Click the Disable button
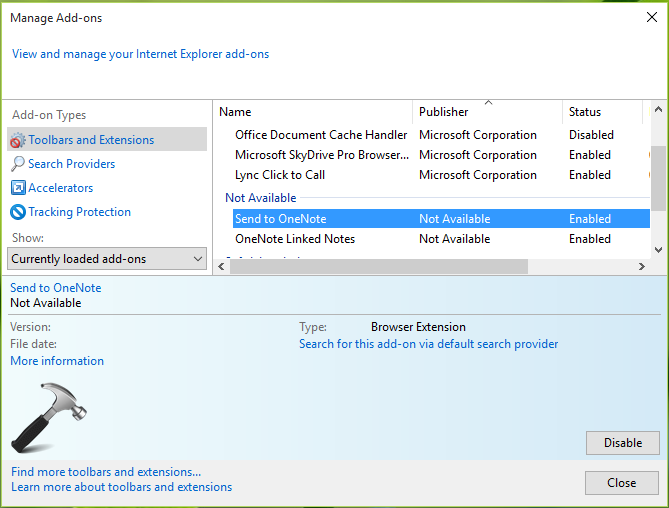This screenshot has width=669, height=508. click(622, 443)
